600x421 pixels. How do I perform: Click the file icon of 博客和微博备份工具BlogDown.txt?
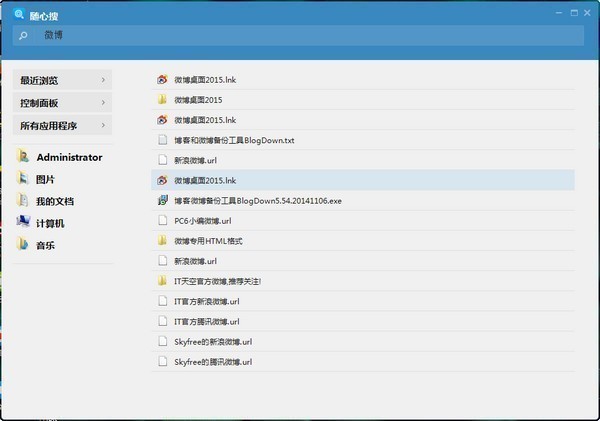click(163, 140)
